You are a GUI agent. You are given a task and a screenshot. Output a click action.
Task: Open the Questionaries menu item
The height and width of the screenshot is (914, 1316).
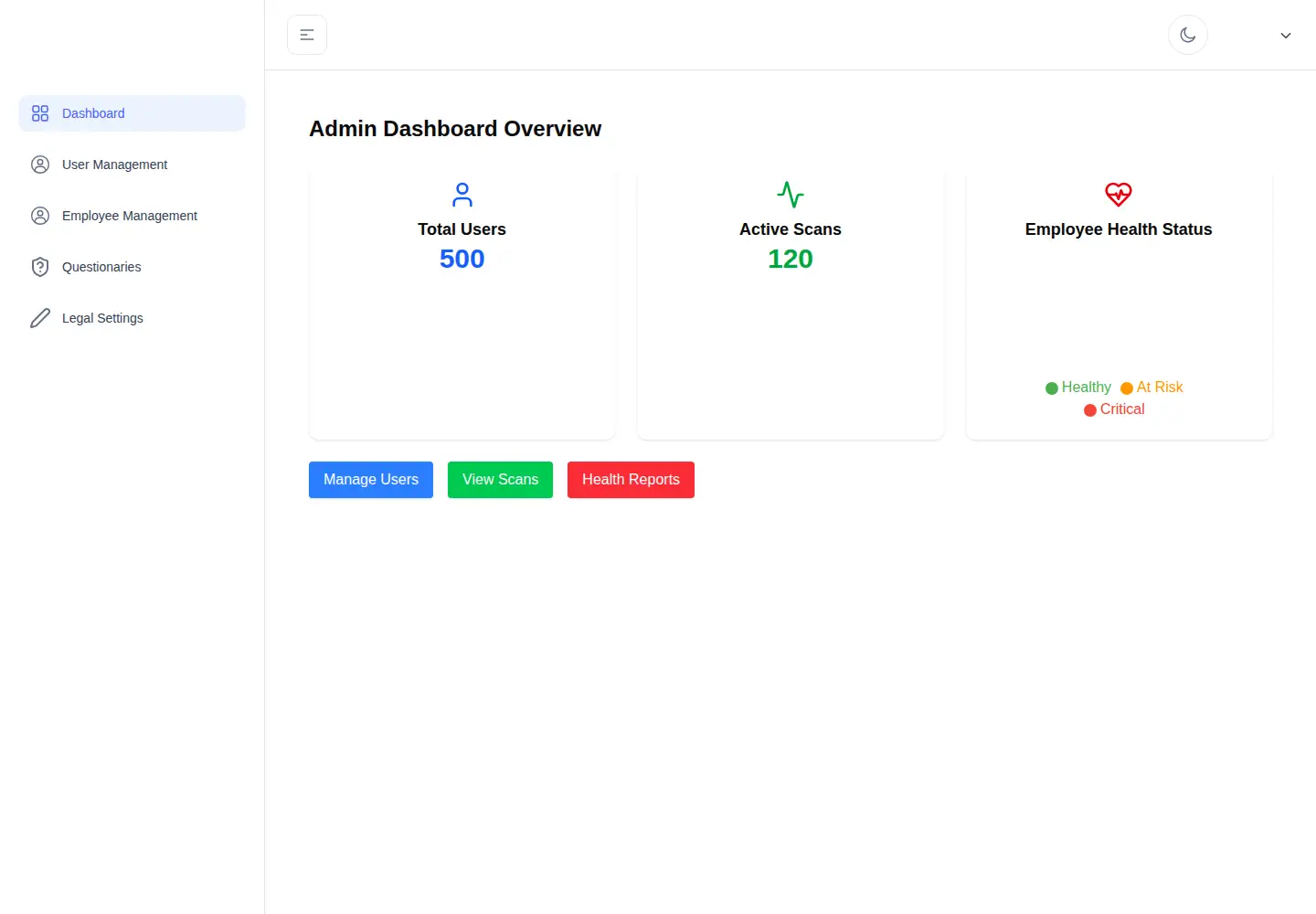(x=133, y=267)
